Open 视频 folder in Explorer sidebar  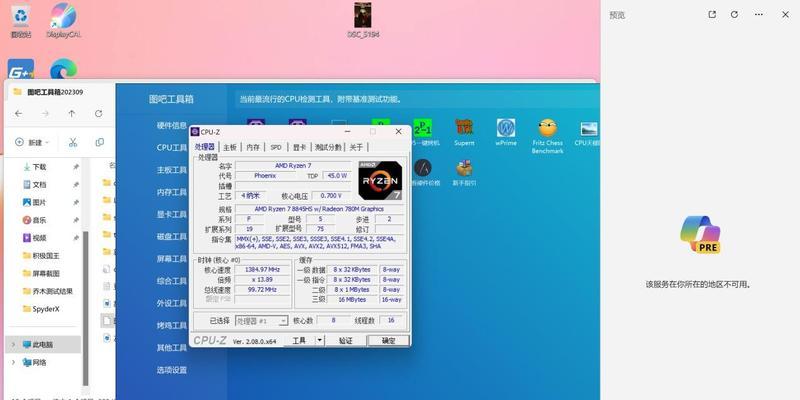pos(40,238)
